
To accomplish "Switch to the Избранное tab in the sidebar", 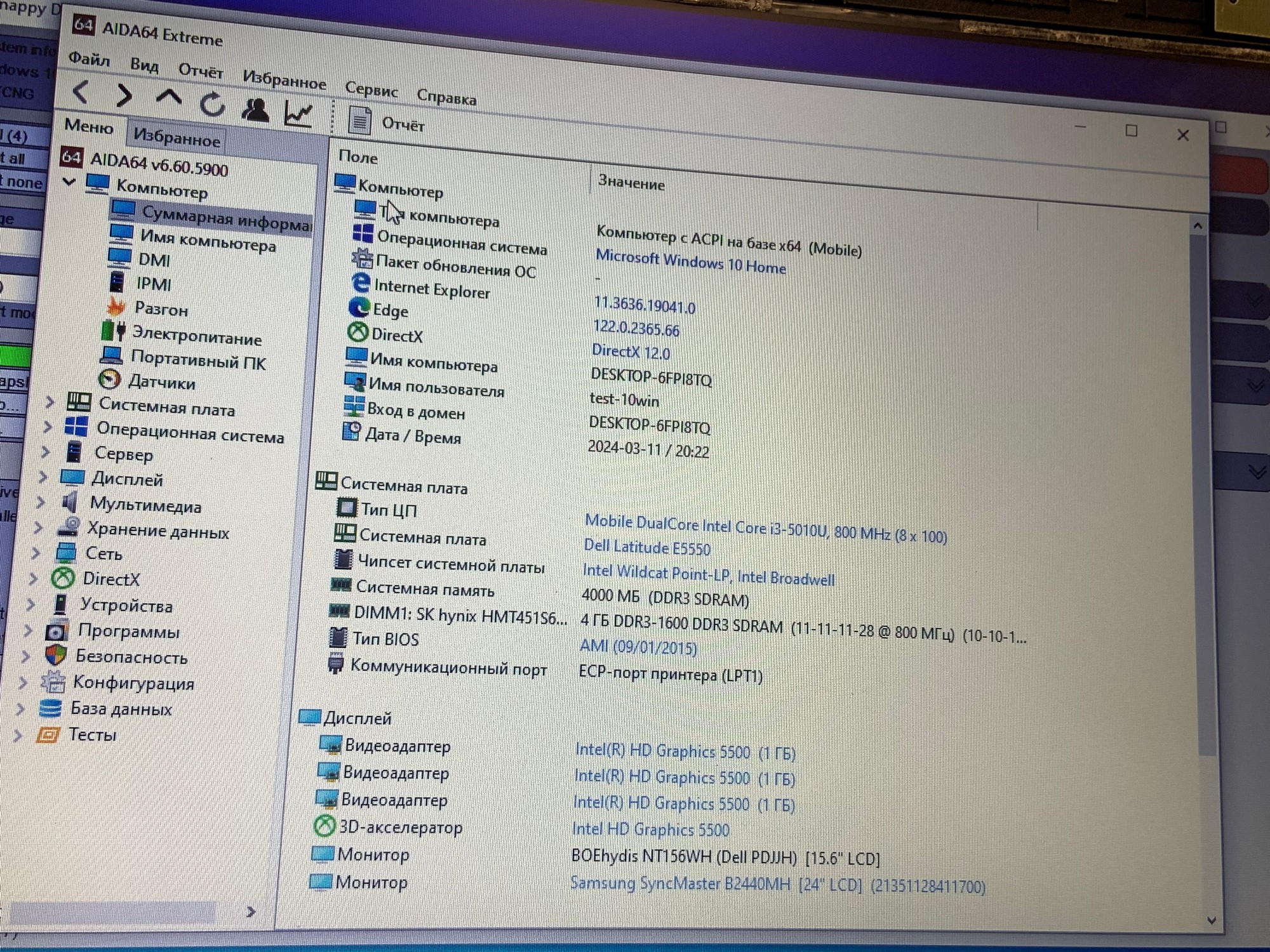I will (177, 137).
